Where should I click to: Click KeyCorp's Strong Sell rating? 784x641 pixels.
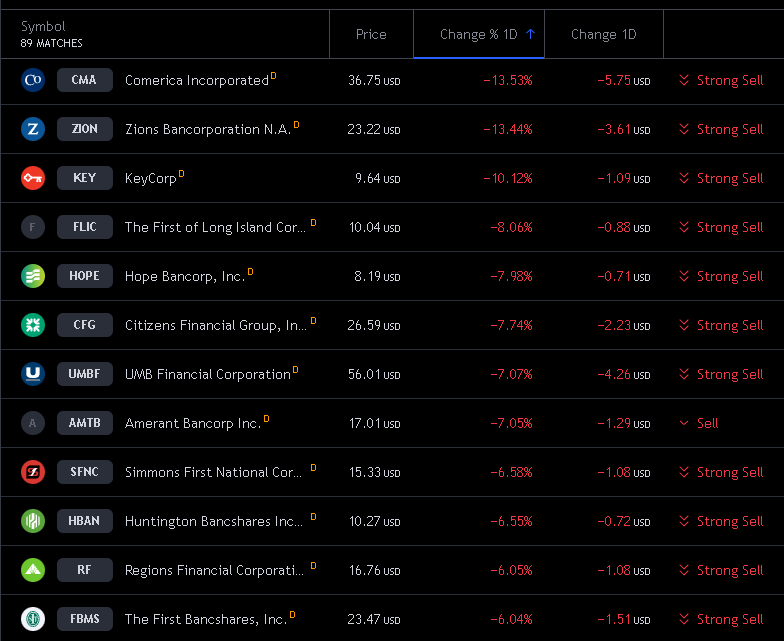[721, 178]
